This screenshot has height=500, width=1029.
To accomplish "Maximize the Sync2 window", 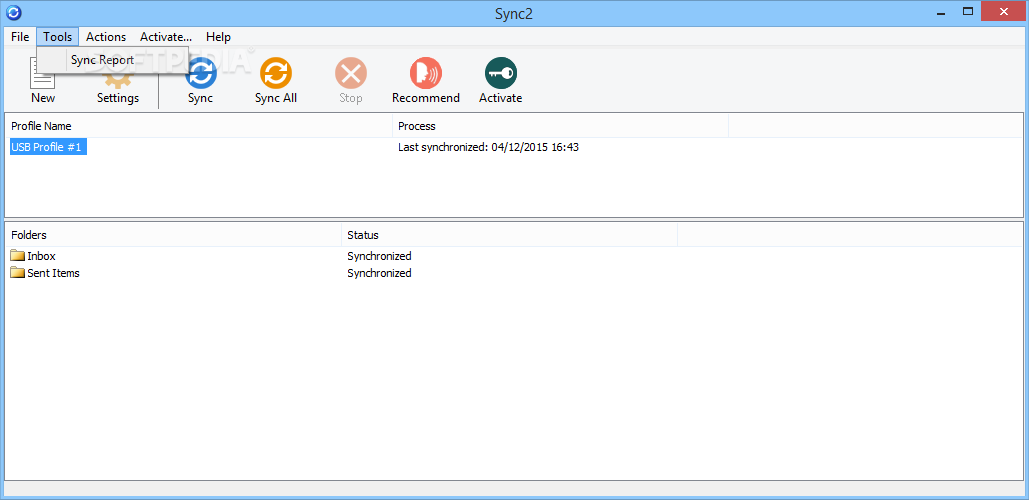I will click(x=967, y=12).
